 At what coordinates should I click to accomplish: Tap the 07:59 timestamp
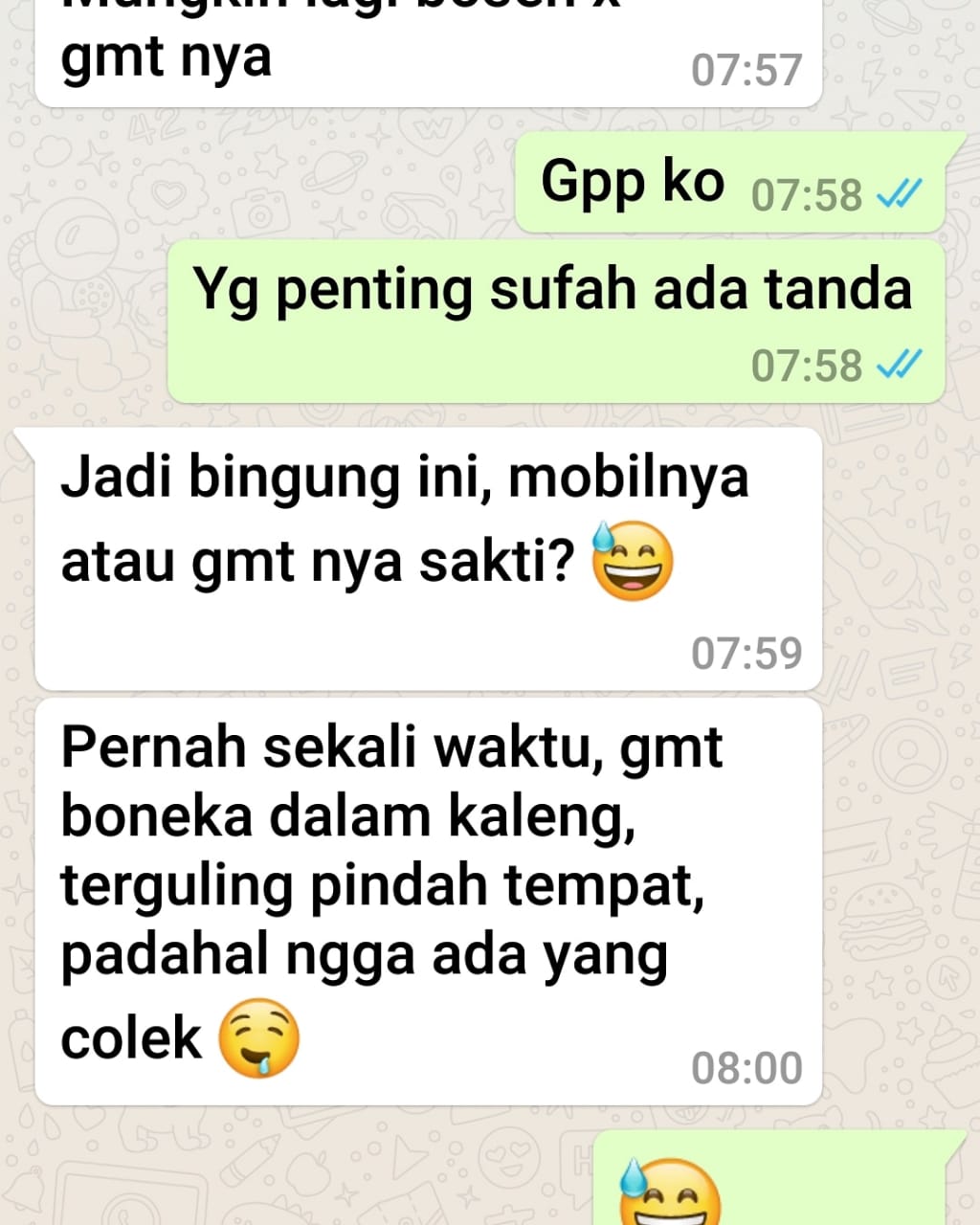746,653
